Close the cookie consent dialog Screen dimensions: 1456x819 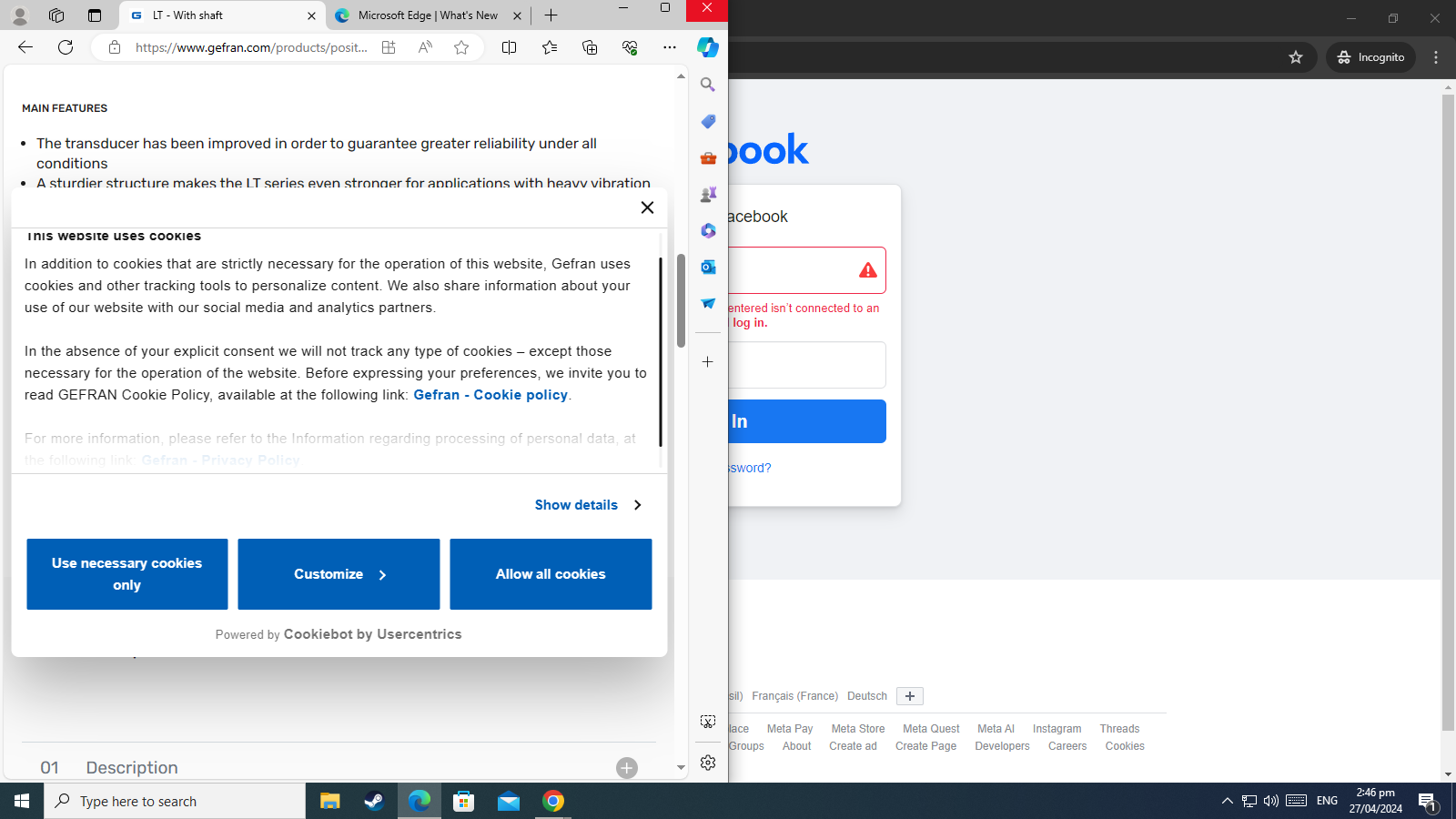click(647, 207)
